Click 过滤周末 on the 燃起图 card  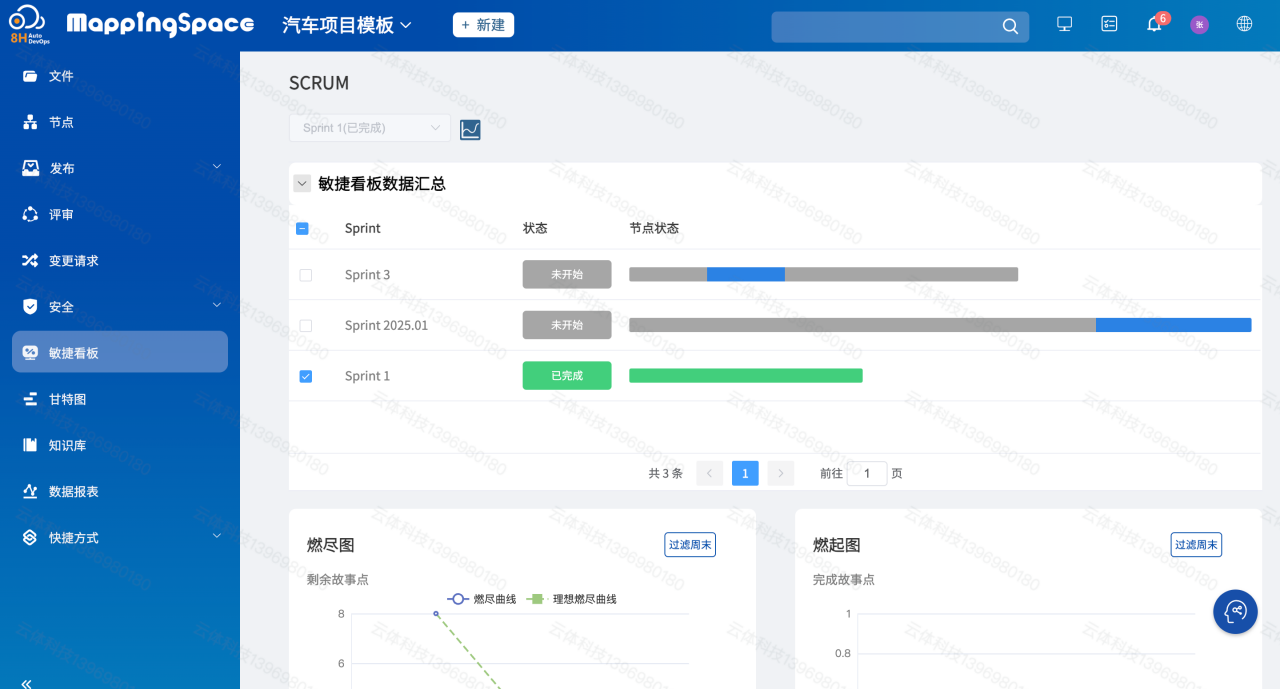tap(1196, 545)
